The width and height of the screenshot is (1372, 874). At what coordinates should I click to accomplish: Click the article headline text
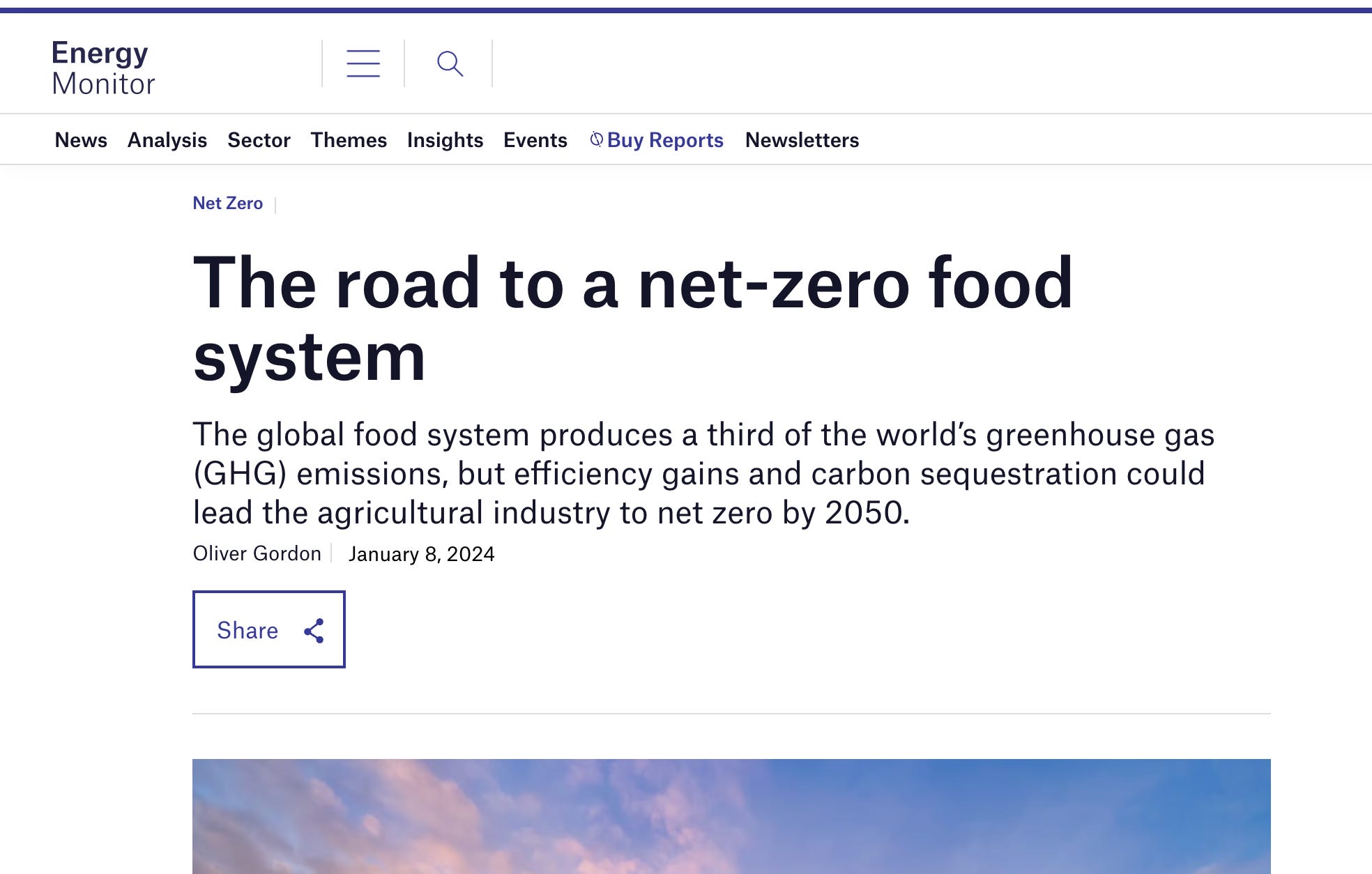632,319
